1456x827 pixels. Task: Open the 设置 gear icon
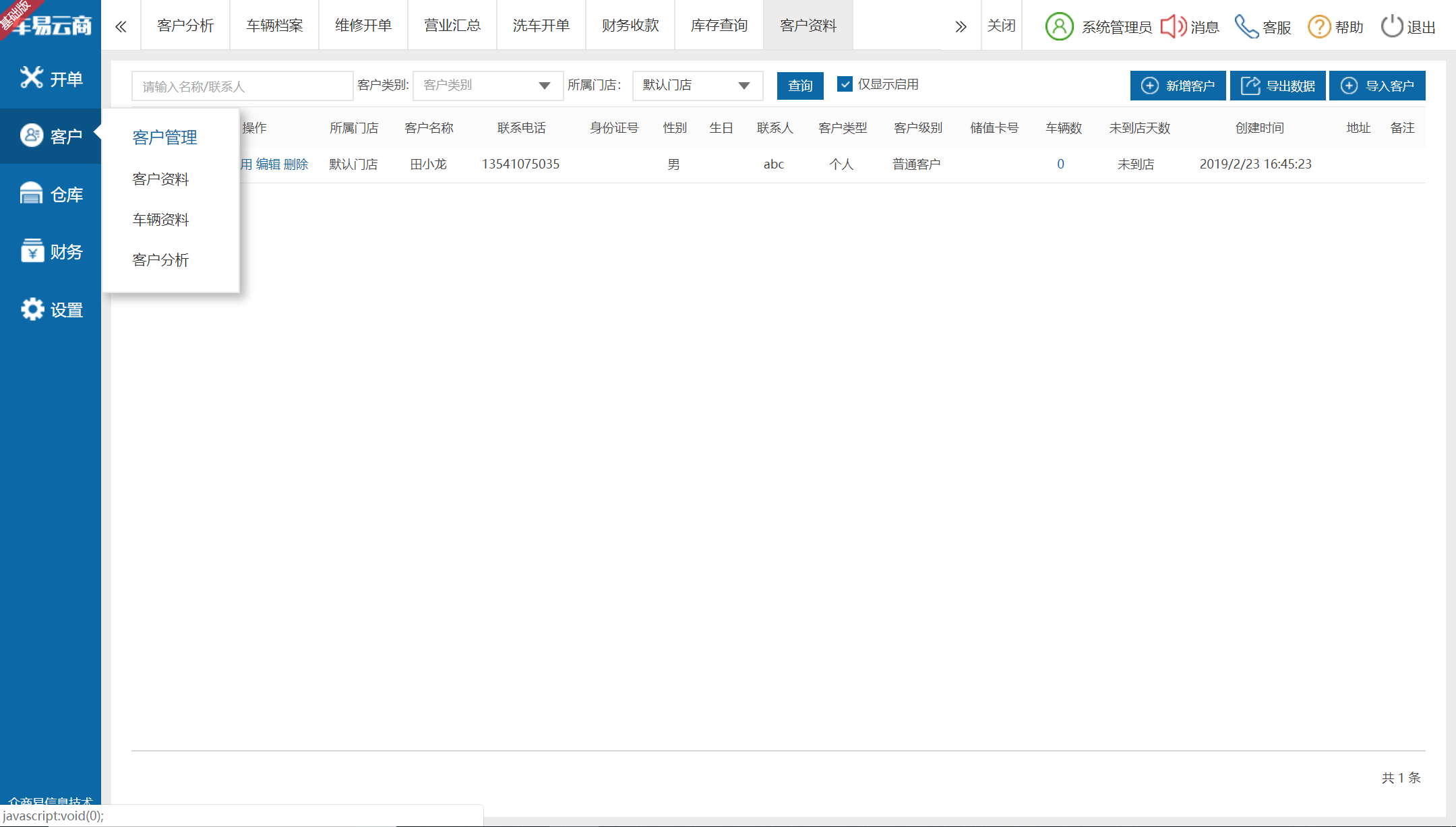pos(31,309)
